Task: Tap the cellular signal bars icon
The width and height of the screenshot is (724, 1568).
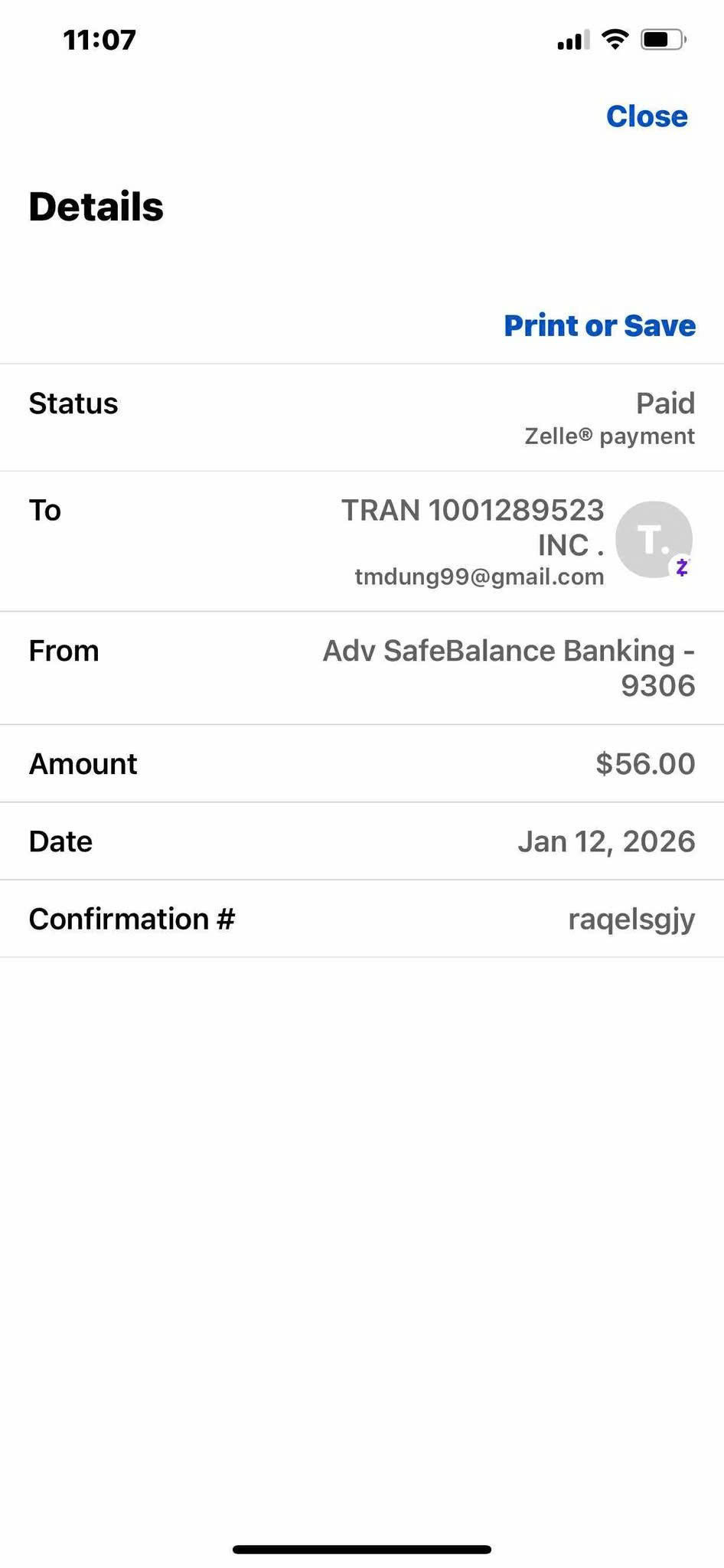Action: [x=573, y=40]
